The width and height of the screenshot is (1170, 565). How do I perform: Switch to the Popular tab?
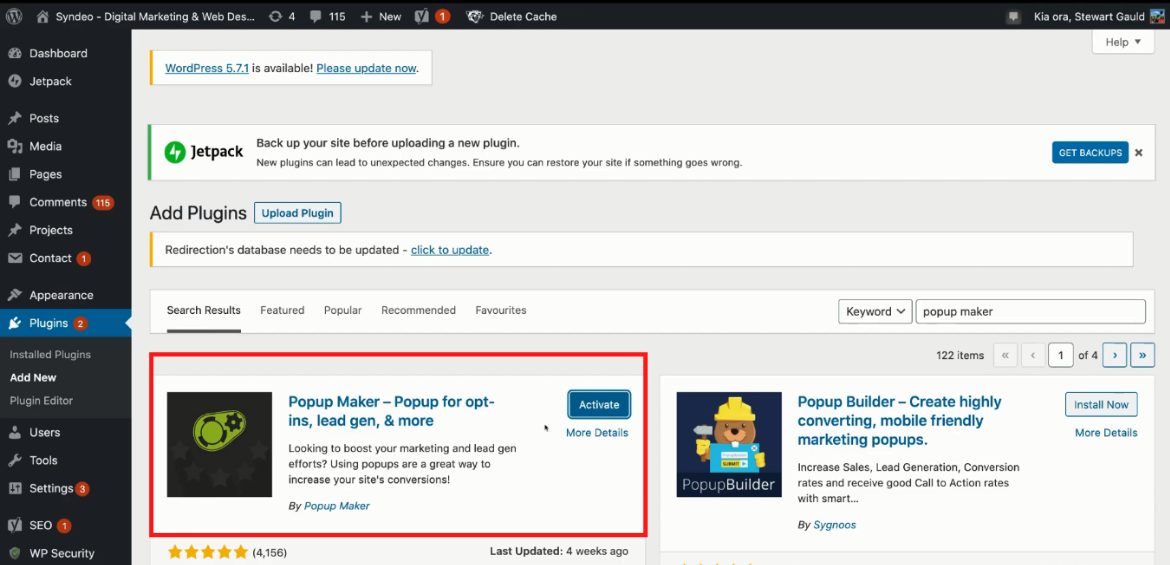(342, 310)
